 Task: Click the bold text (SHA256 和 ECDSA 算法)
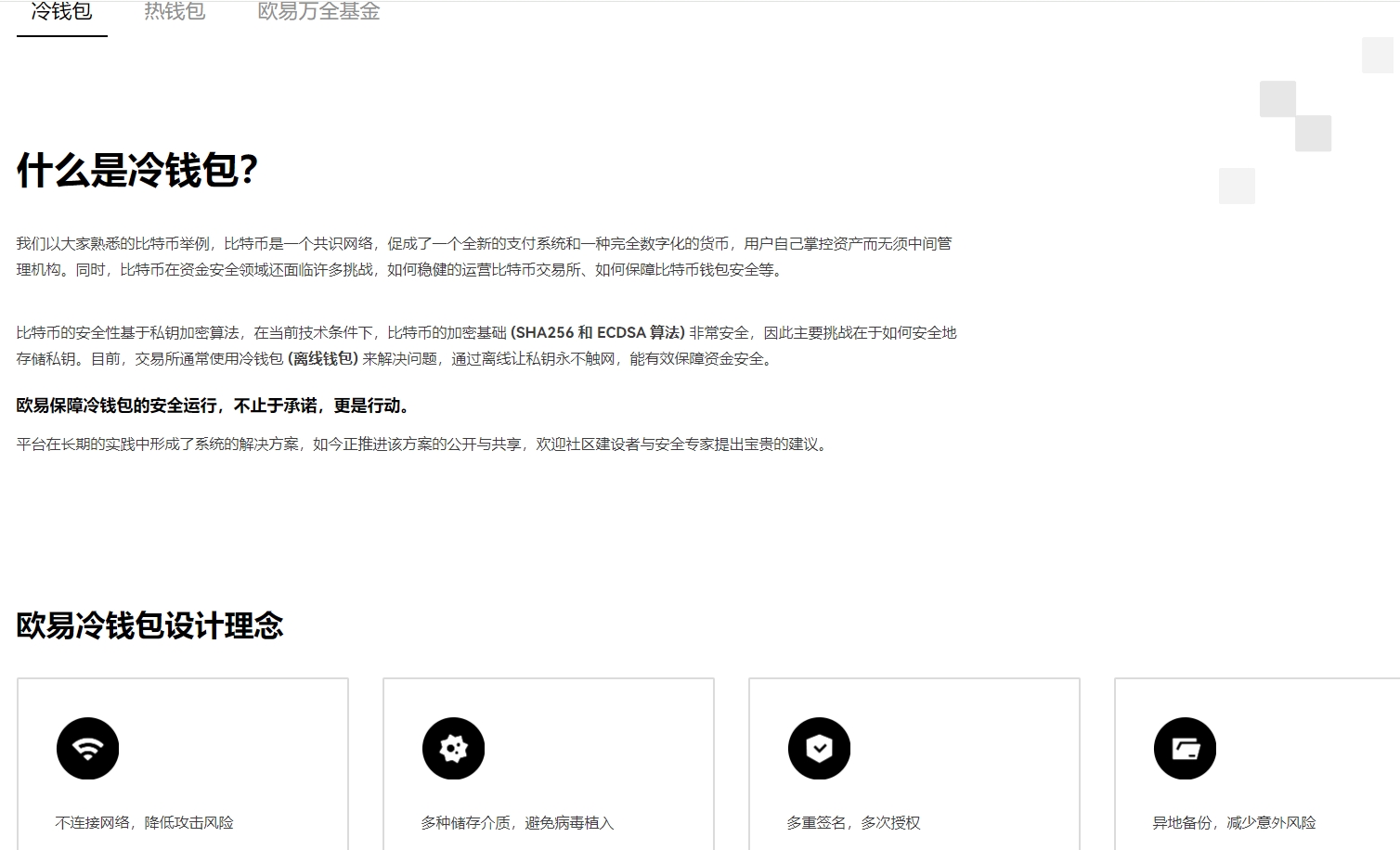(598, 332)
